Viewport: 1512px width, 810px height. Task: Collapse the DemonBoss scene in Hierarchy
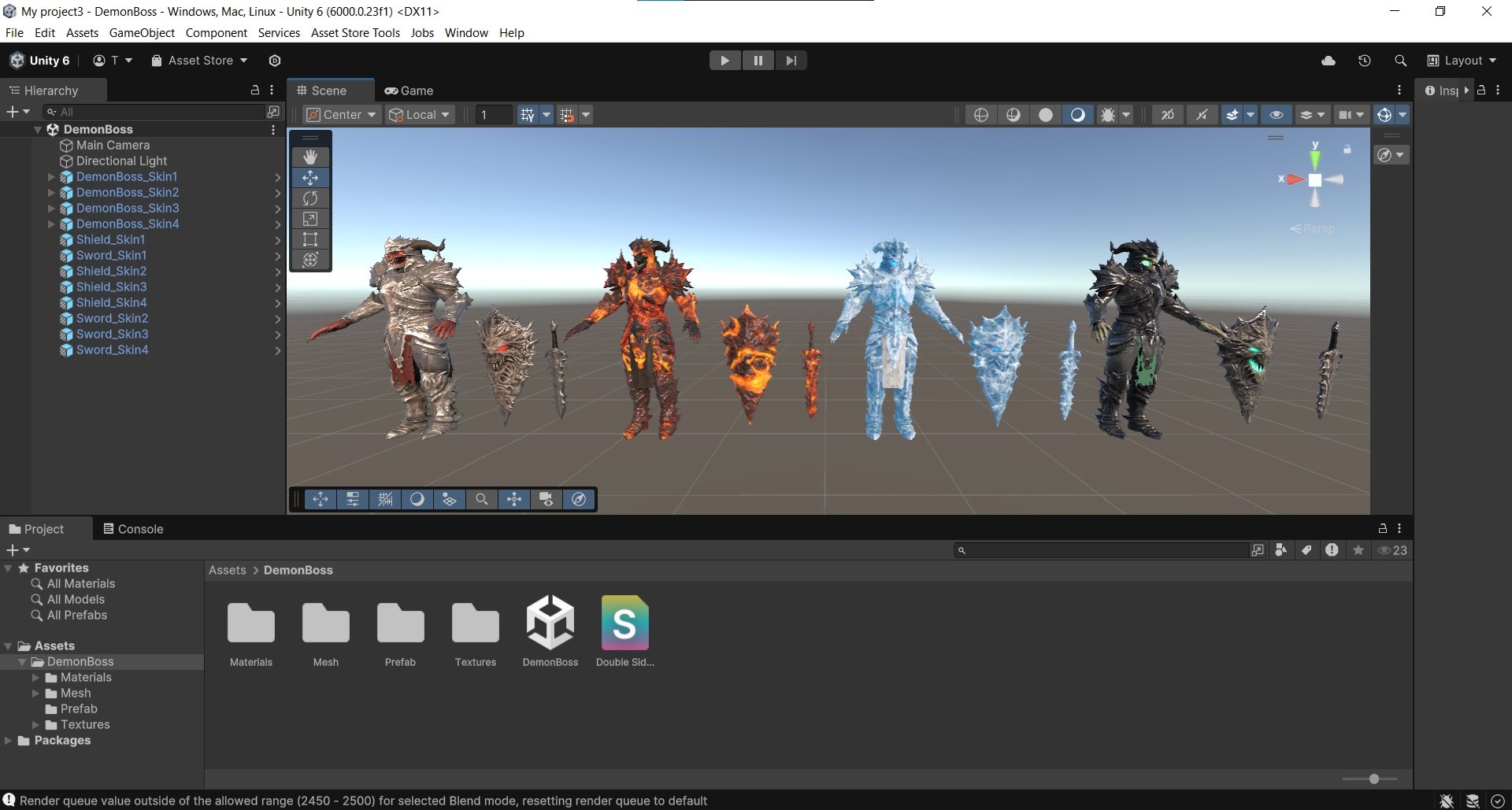click(38, 130)
